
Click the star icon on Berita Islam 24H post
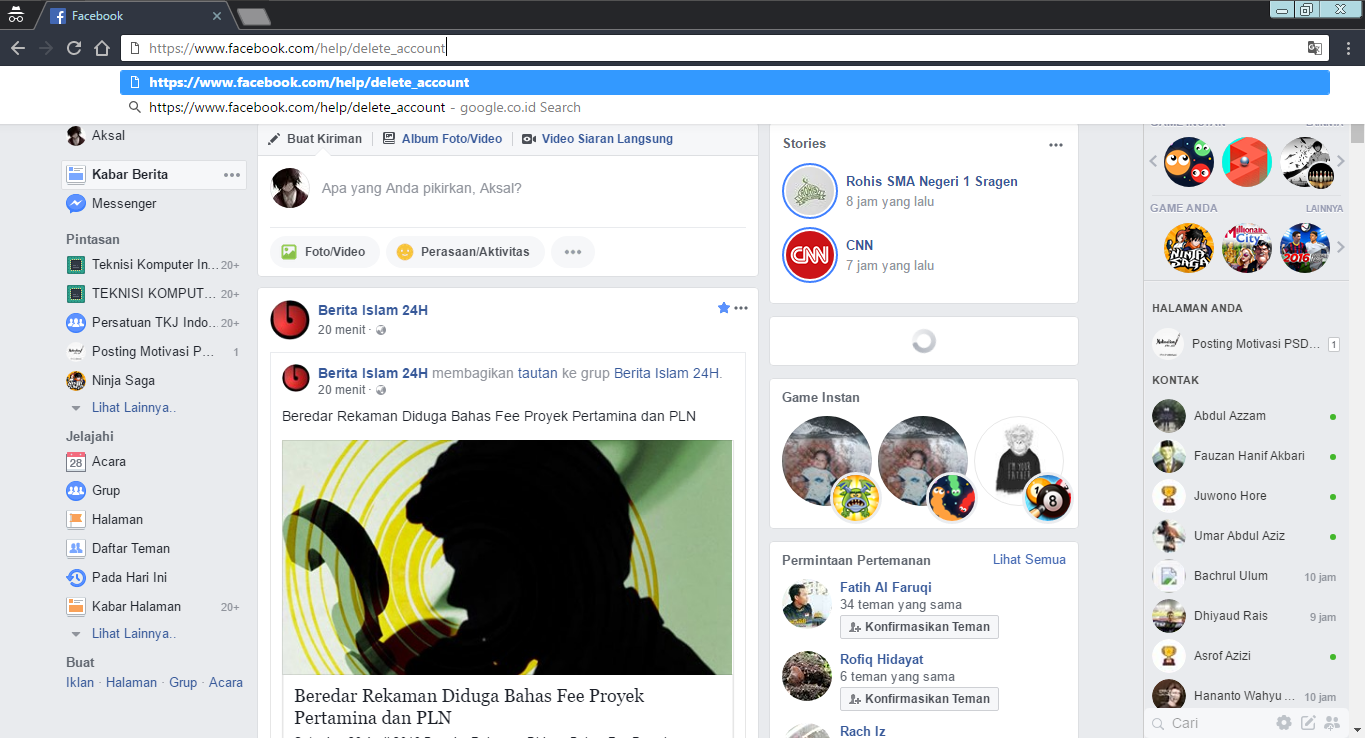pyautogui.click(x=724, y=308)
